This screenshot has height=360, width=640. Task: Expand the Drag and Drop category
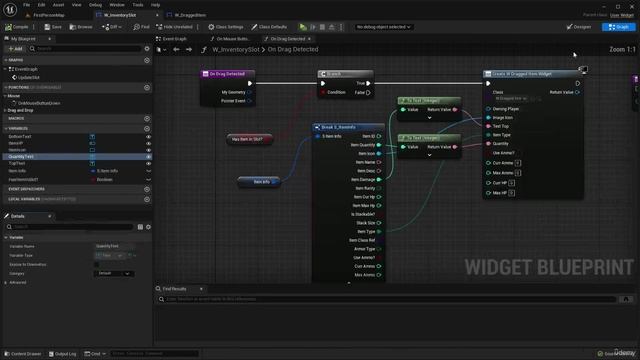pyautogui.click(x=5, y=110)
